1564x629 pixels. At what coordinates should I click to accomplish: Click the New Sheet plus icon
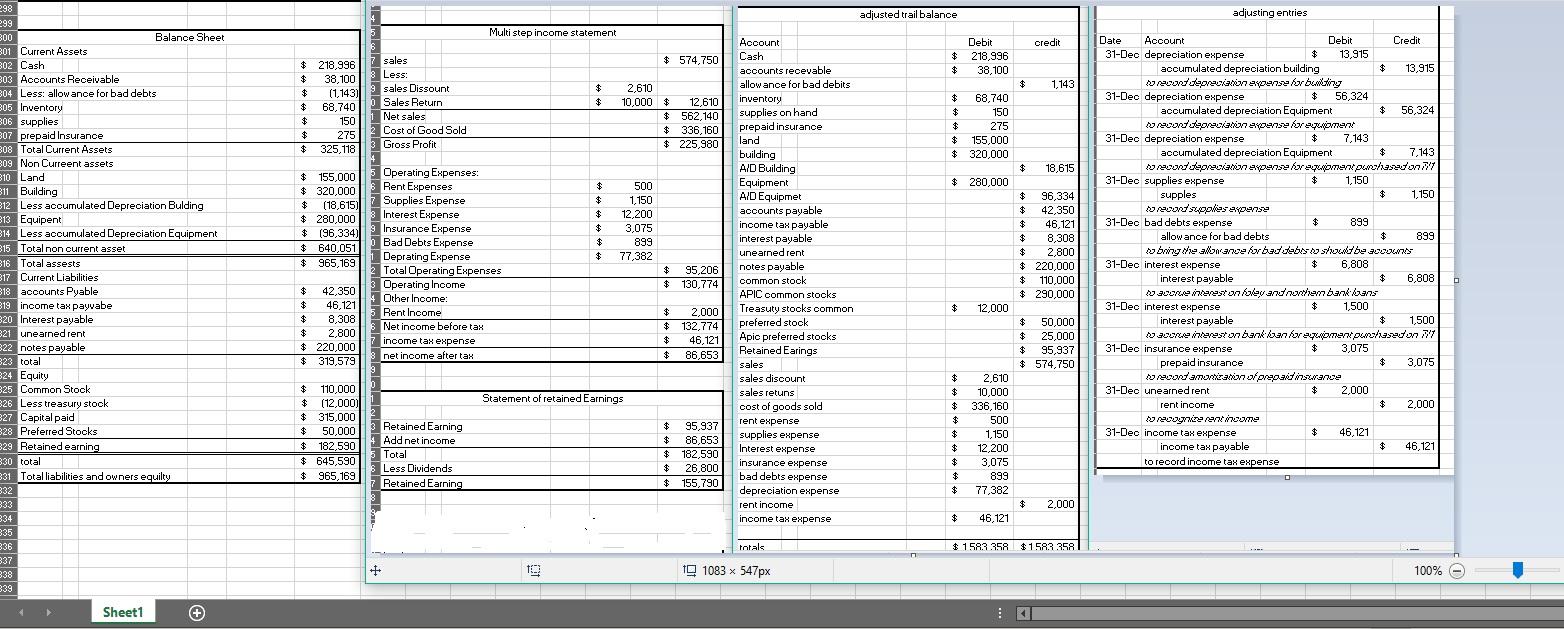click(x=196, y=612)
